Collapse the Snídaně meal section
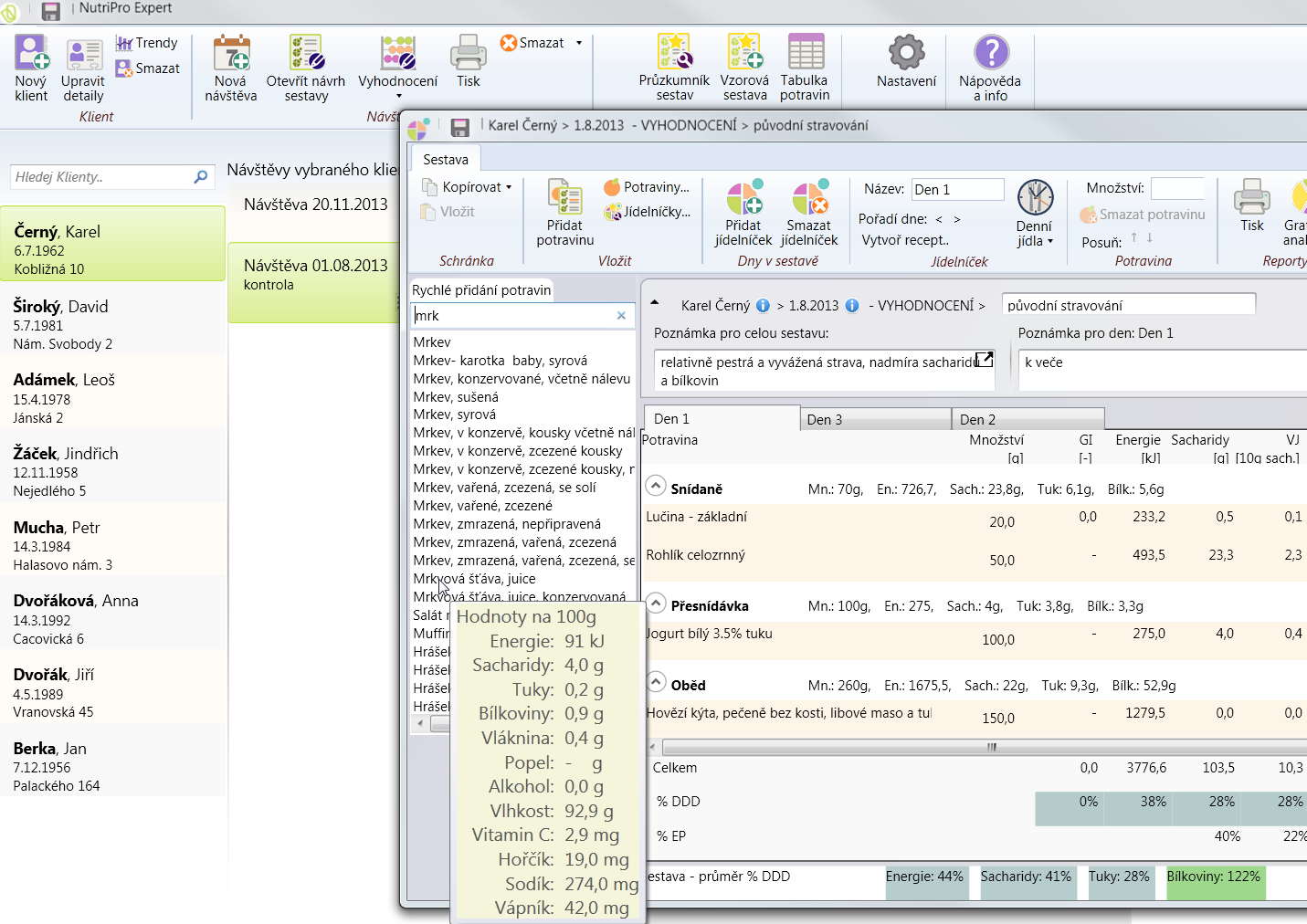Screen dimensions: 1307x924 [x=656, y=487]
